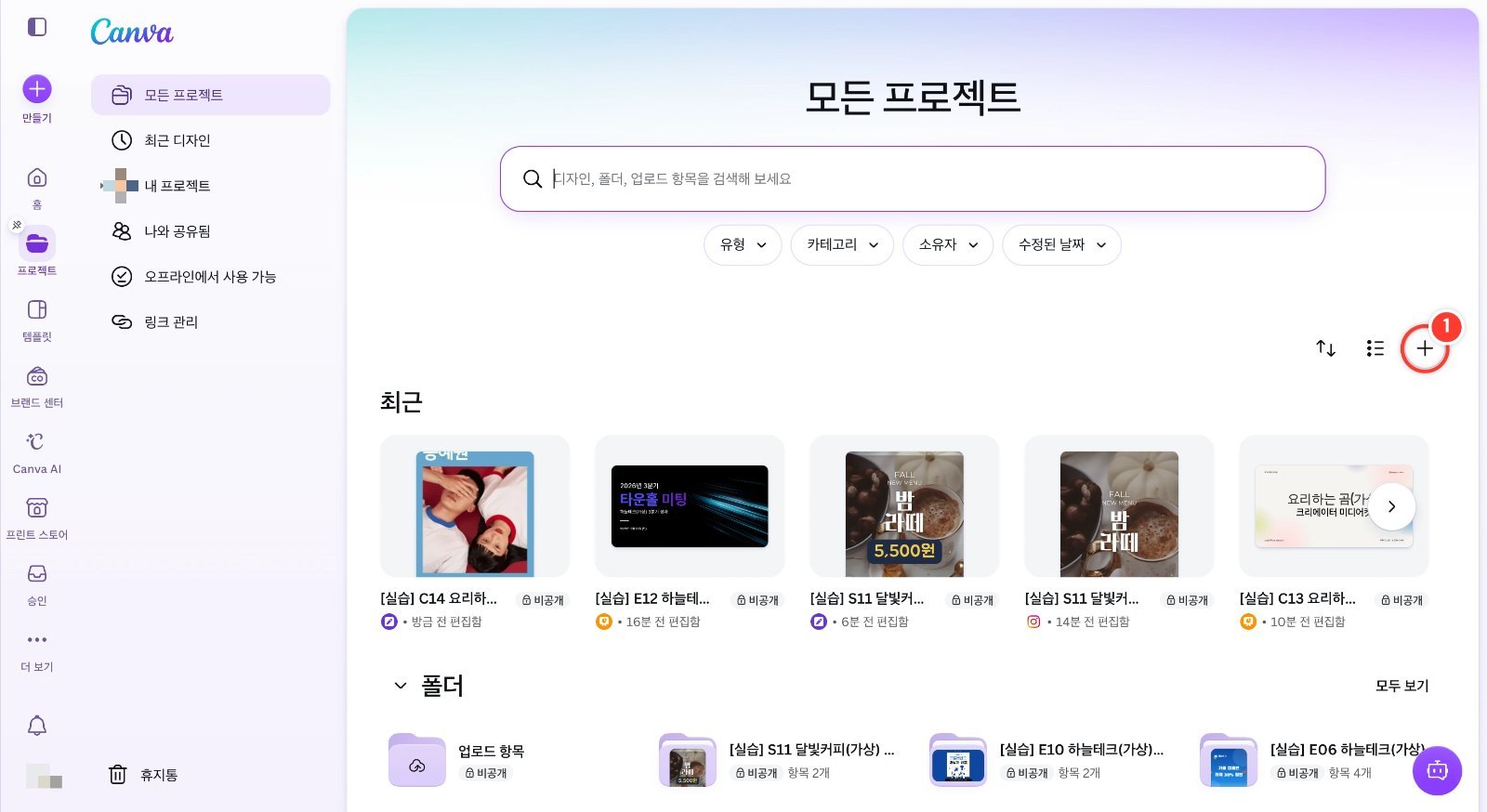Open the account avatar in the sidebar
The height and width of the screenshot is (812, 1487).
point(44,776)
